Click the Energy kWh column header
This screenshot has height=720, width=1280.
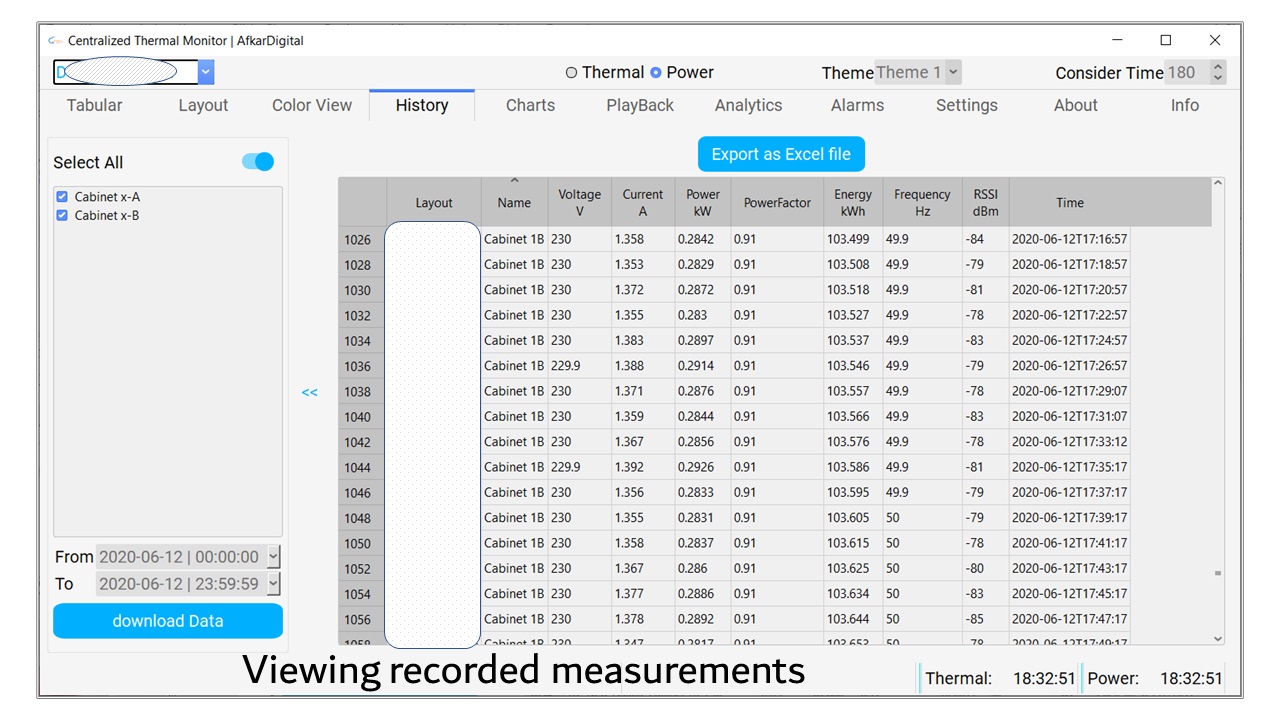(x=852, y=203)
